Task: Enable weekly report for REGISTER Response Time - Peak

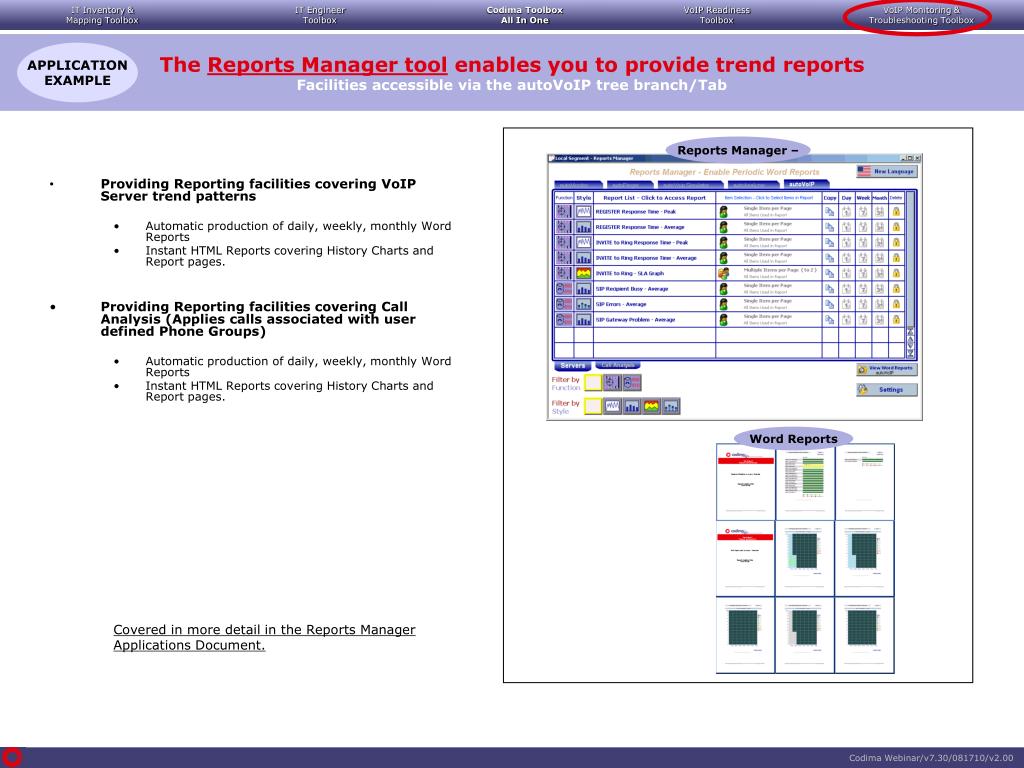Action: click(x=863, y=212)
